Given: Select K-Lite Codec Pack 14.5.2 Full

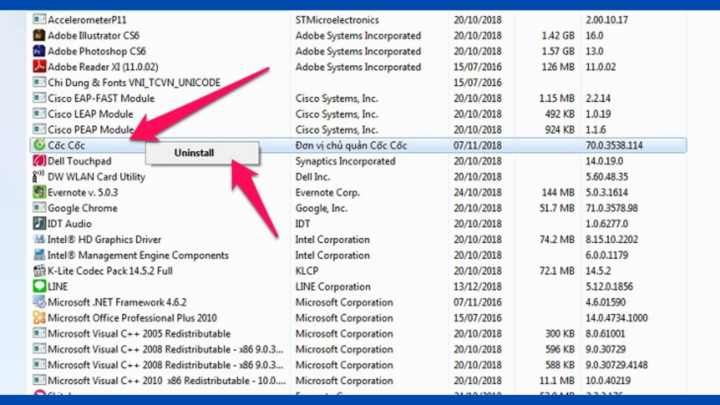Looking at the screenshot, I should [x=110, y=271].
